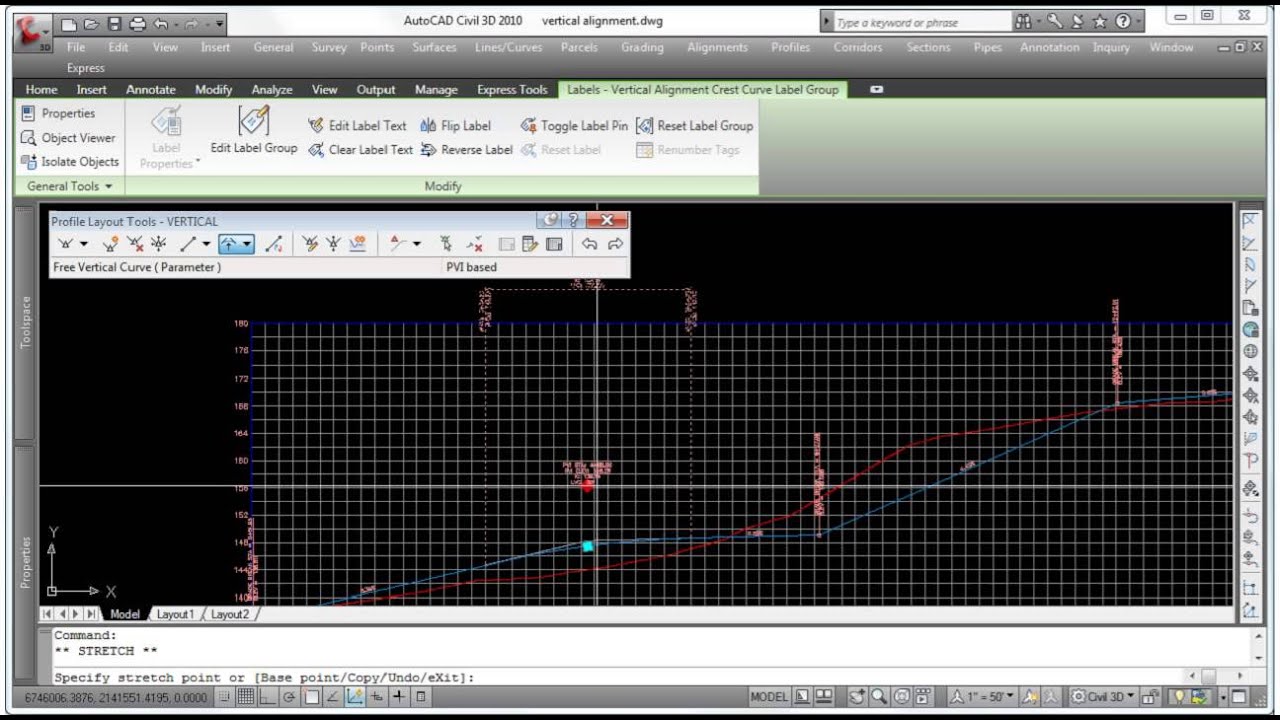Switch to the Analyze ribbon tab
The width and height of the screenshot is (1280, 720).
(x=271, y=89)
